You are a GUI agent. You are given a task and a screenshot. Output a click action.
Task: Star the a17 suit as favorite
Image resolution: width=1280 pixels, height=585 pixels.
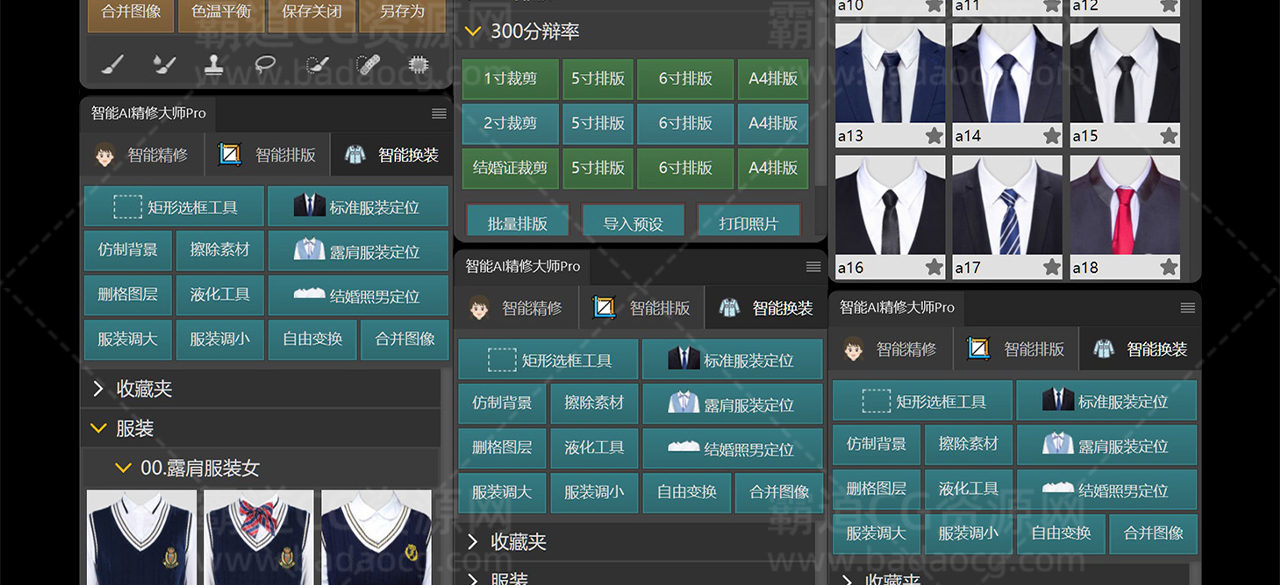[x=1052, y=267]
